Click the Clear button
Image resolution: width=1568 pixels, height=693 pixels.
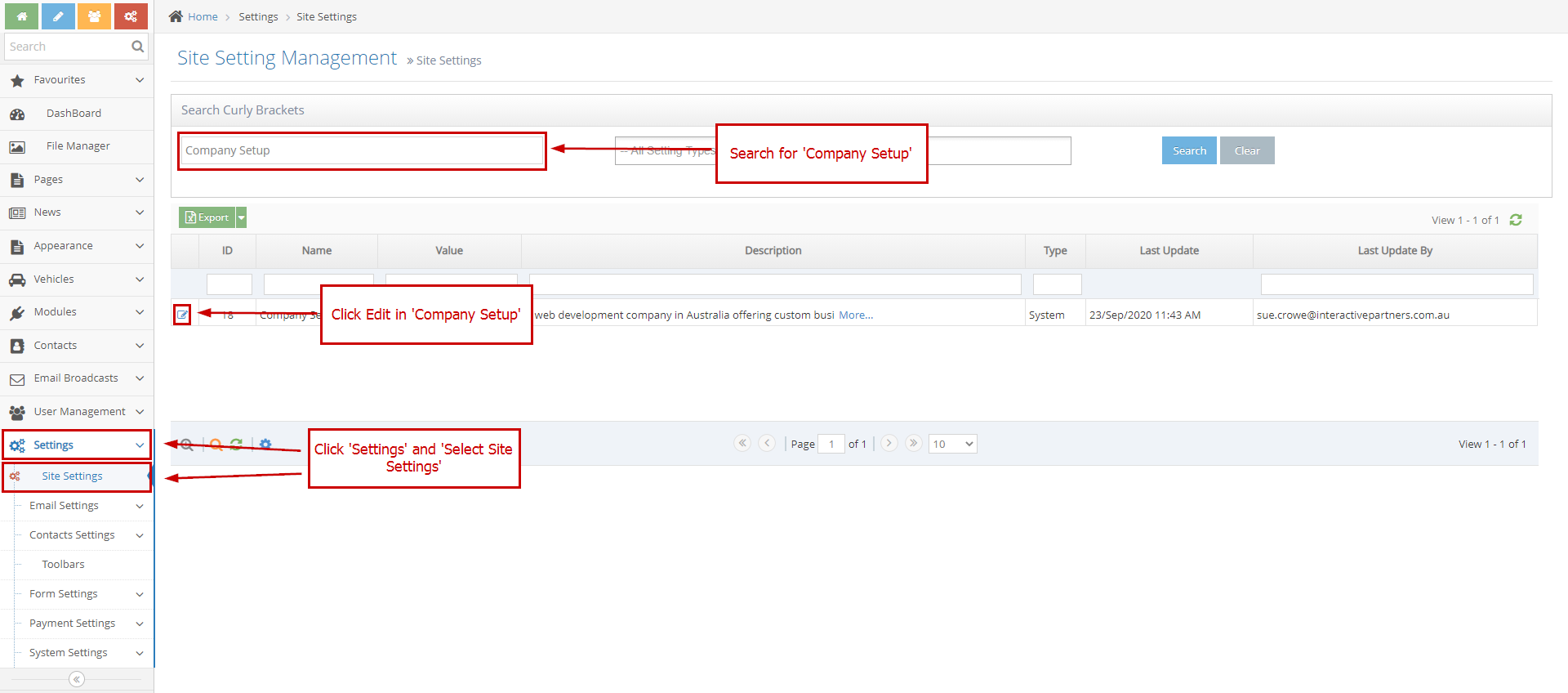click(1246, 150)
